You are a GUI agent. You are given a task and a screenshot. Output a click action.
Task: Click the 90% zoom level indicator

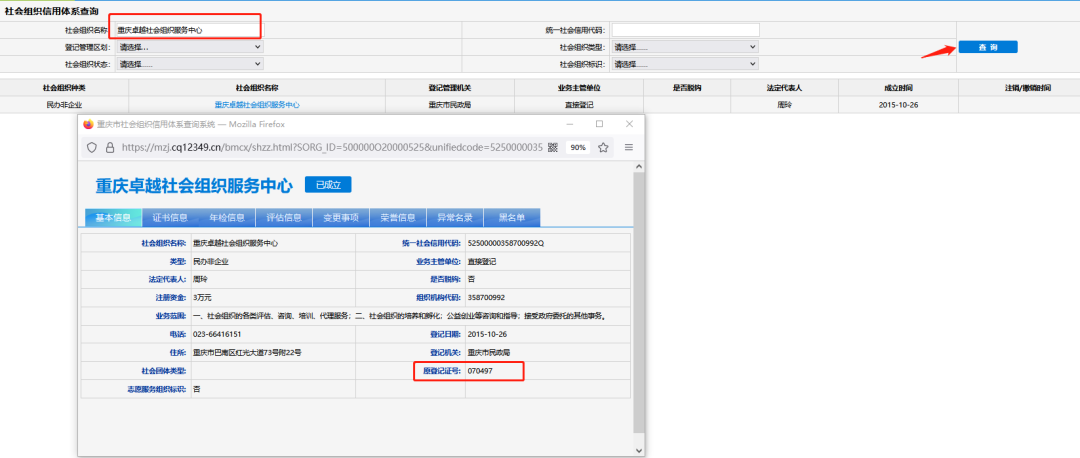pyautogui.click(x=577, y=147)
